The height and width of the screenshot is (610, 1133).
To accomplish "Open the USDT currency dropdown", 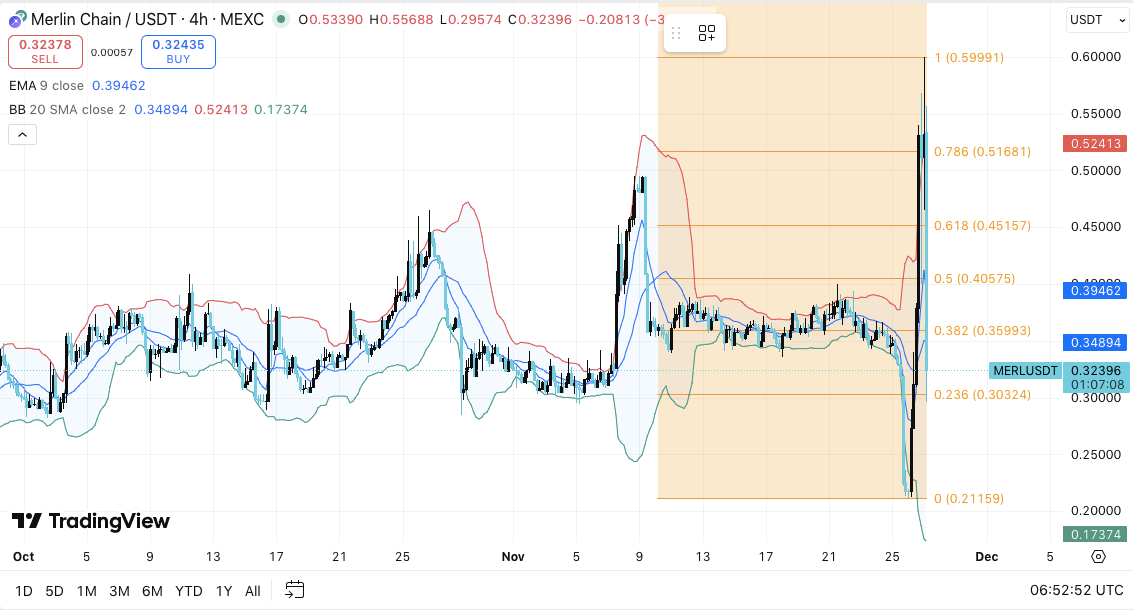I will (x=1098, y=20).
